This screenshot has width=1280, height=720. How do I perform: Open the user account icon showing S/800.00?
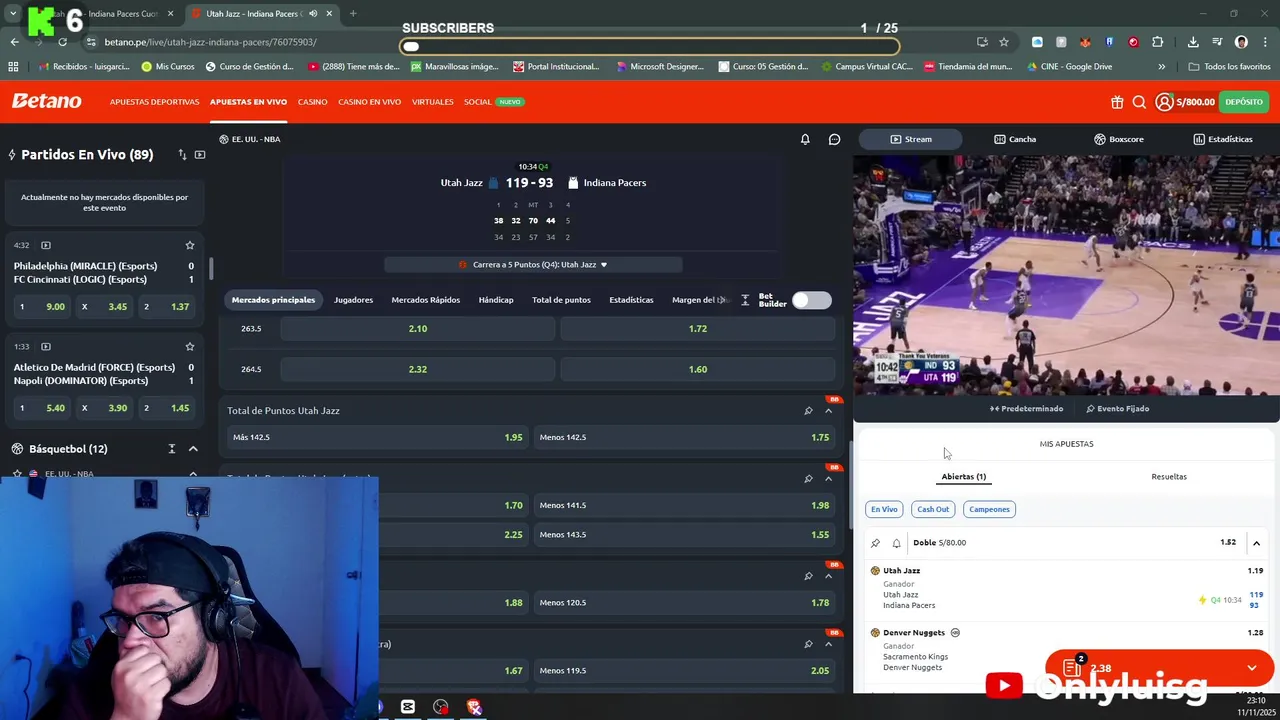(x=1164, y=102)
